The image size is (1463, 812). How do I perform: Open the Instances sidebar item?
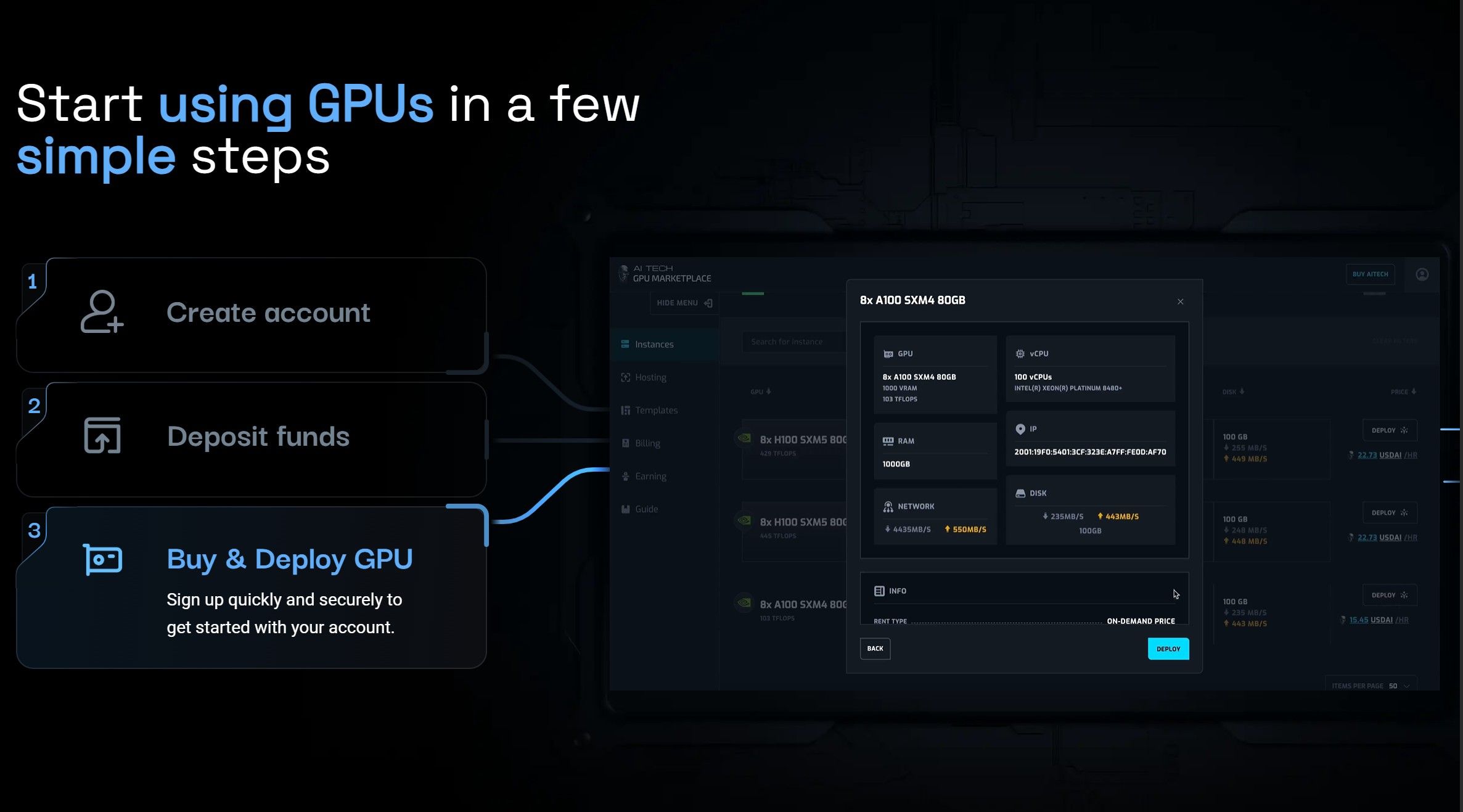pyautogui.click(x=654, y=345)
